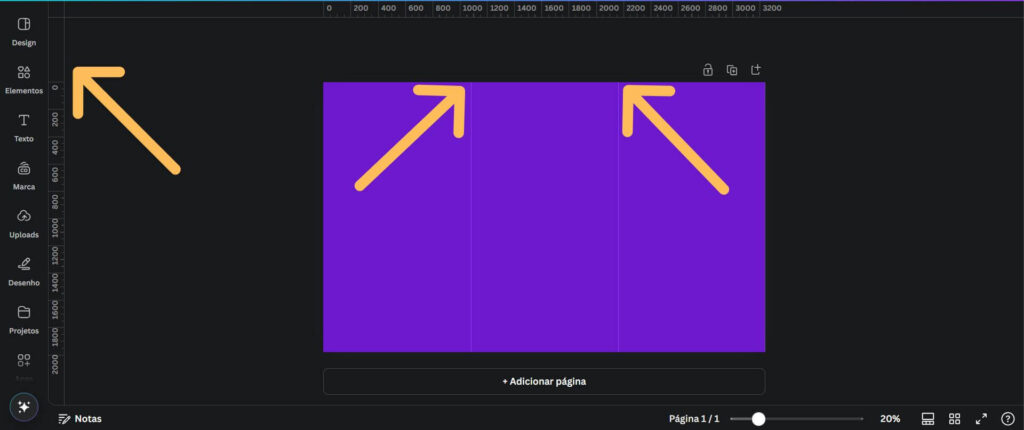Click the zoom slider handle
The width and height of the screenshot is (1024, 430).
pyautogui.click(x=759, y=419)
